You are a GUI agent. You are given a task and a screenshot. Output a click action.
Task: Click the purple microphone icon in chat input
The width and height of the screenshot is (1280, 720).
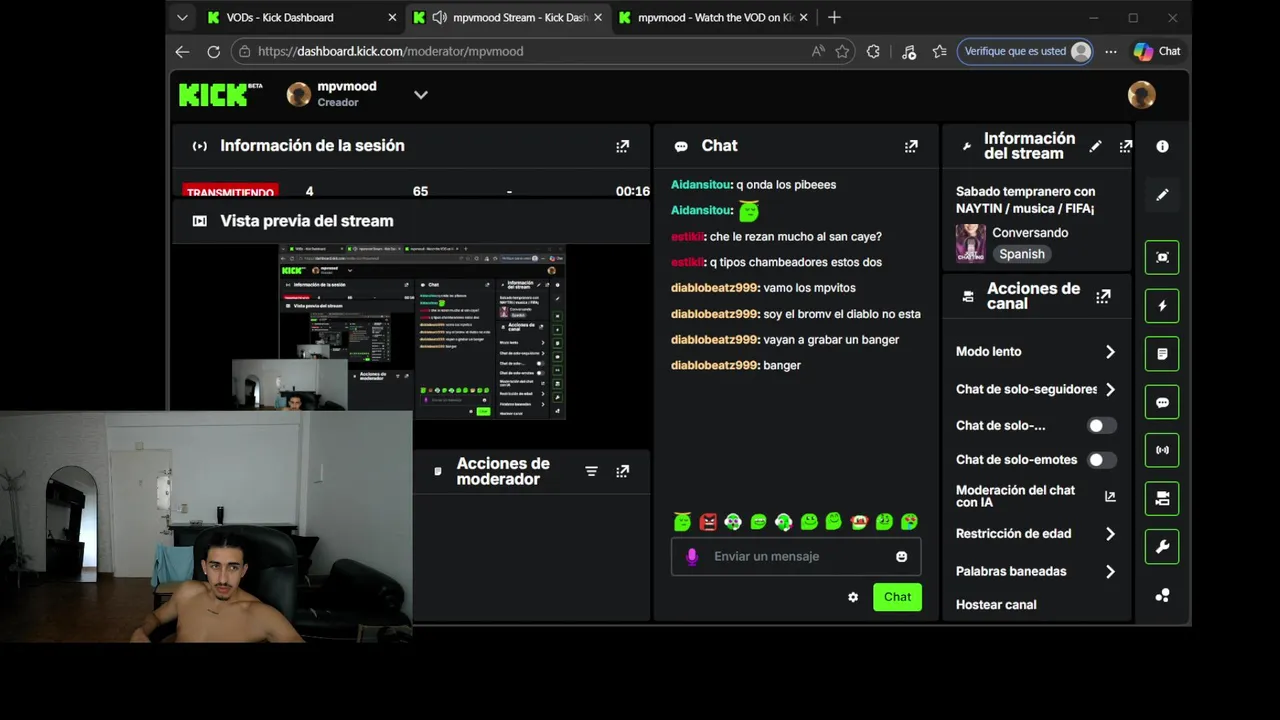pos(691,557)
